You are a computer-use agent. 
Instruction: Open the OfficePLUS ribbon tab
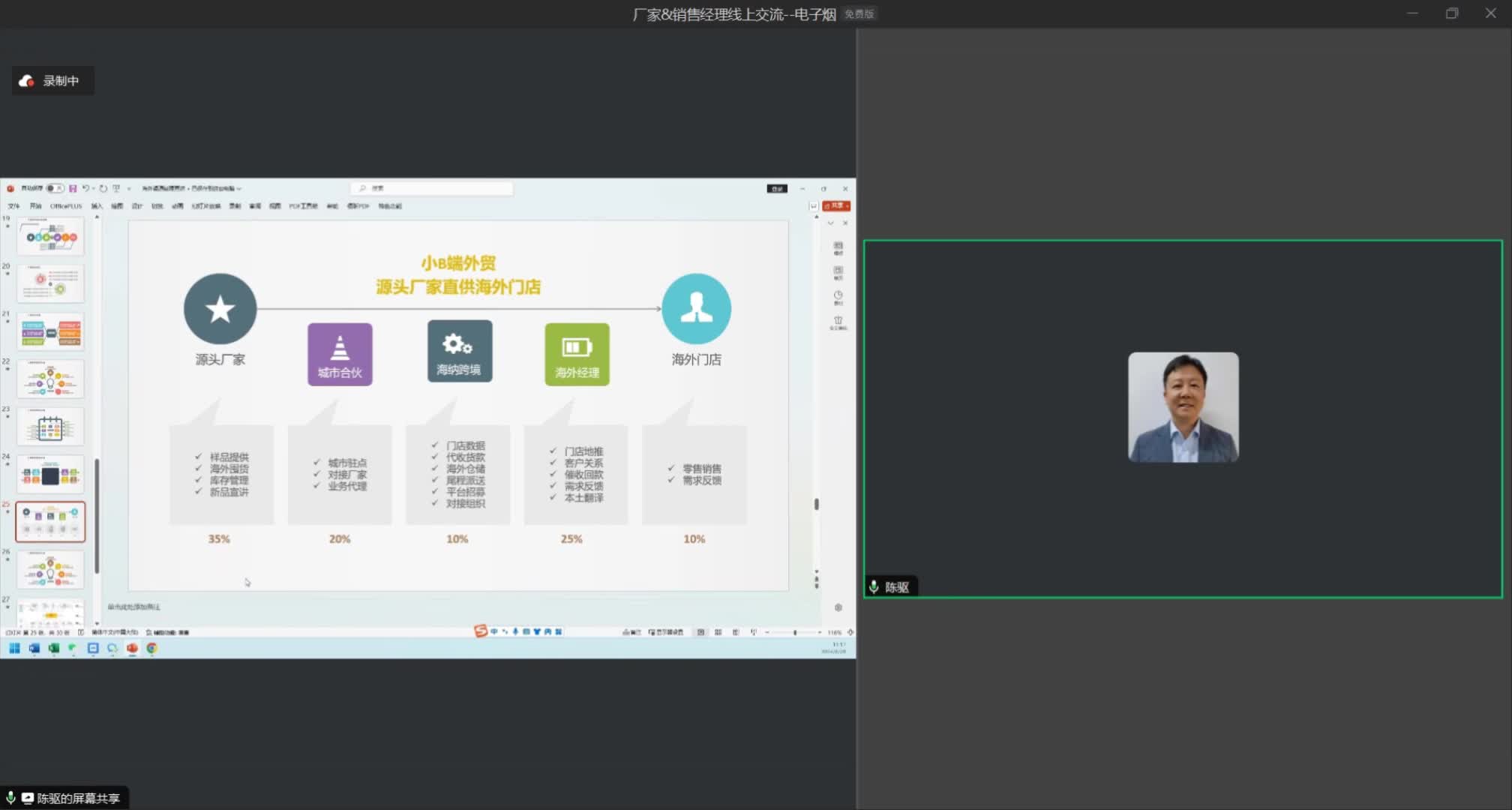[x=65, y=205]
